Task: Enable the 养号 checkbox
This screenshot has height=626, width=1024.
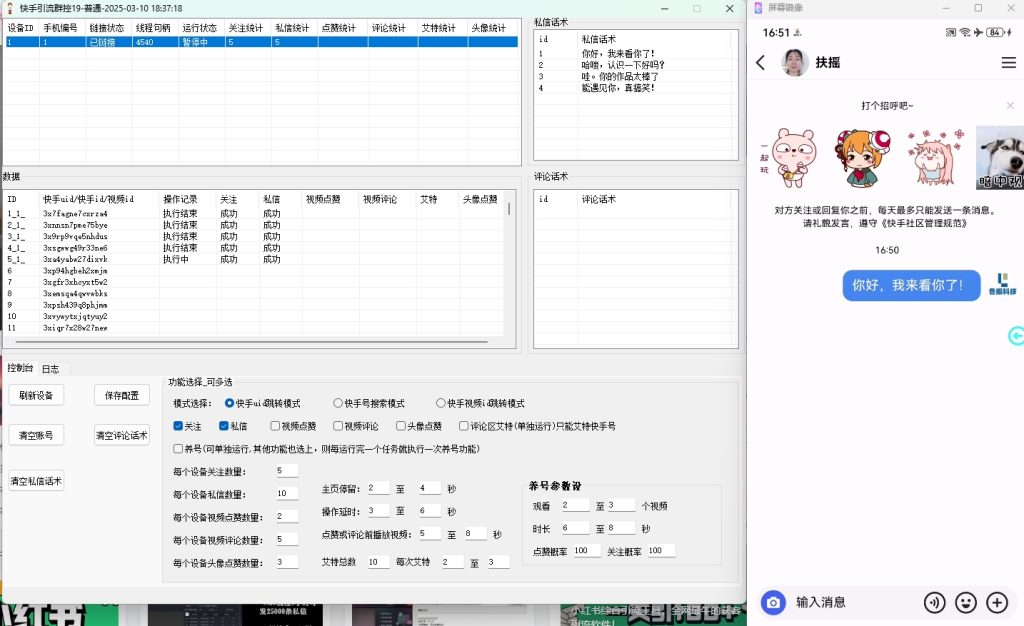Action: [179, 449]
